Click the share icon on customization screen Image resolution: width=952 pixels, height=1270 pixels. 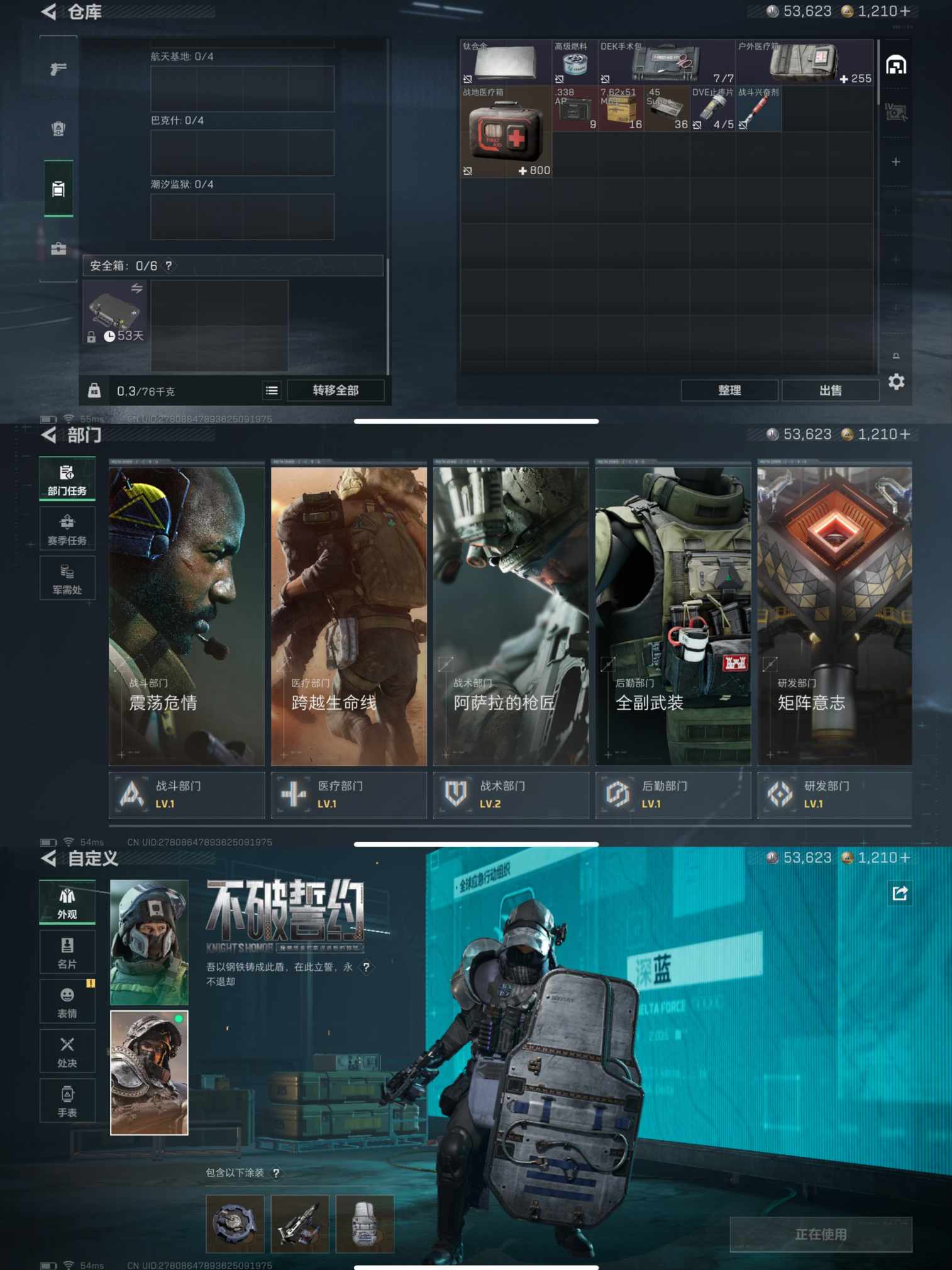pyautogui.click(x=900, y=893)
